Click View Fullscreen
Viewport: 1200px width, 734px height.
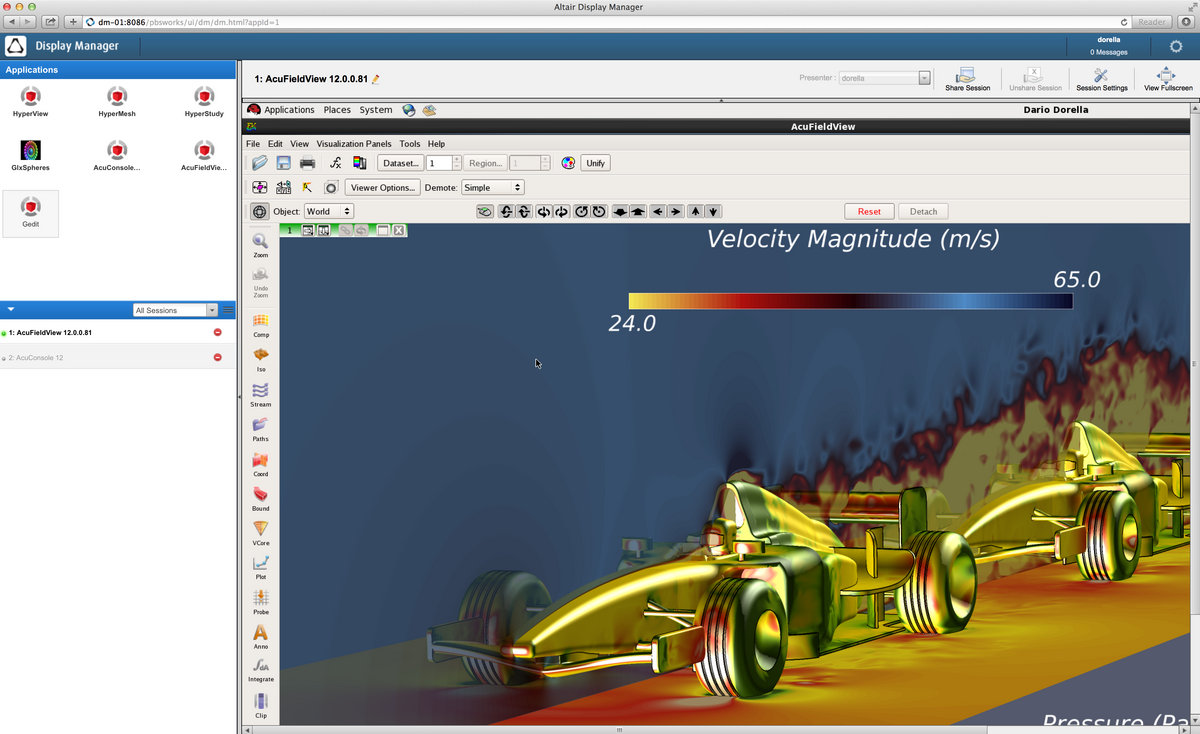point(1168,79)
